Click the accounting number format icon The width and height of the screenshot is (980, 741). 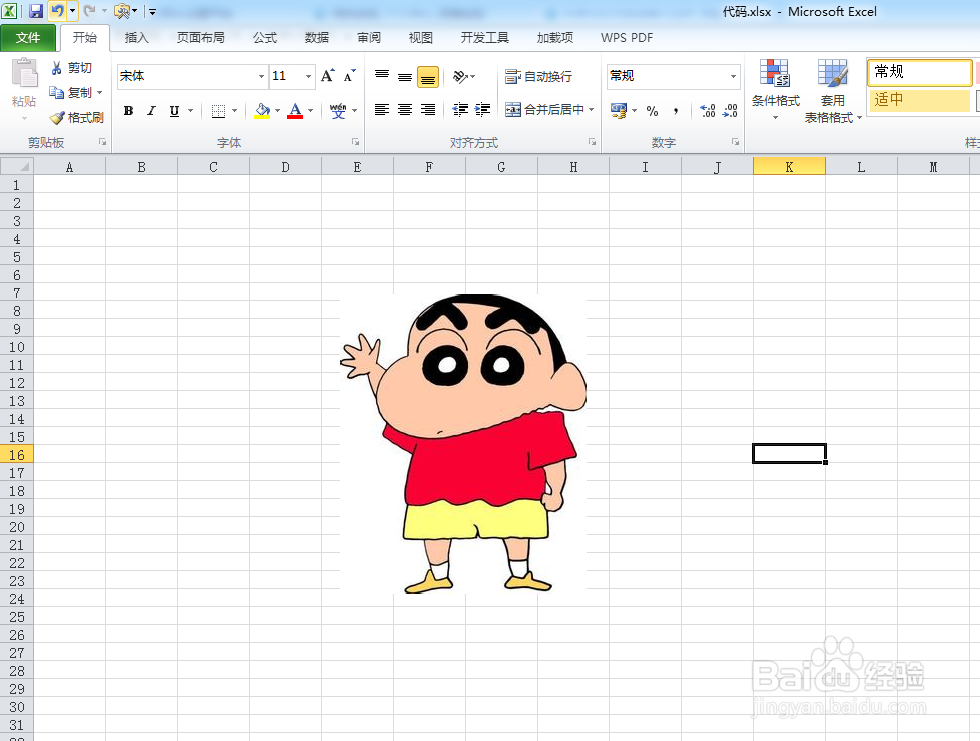619,111
